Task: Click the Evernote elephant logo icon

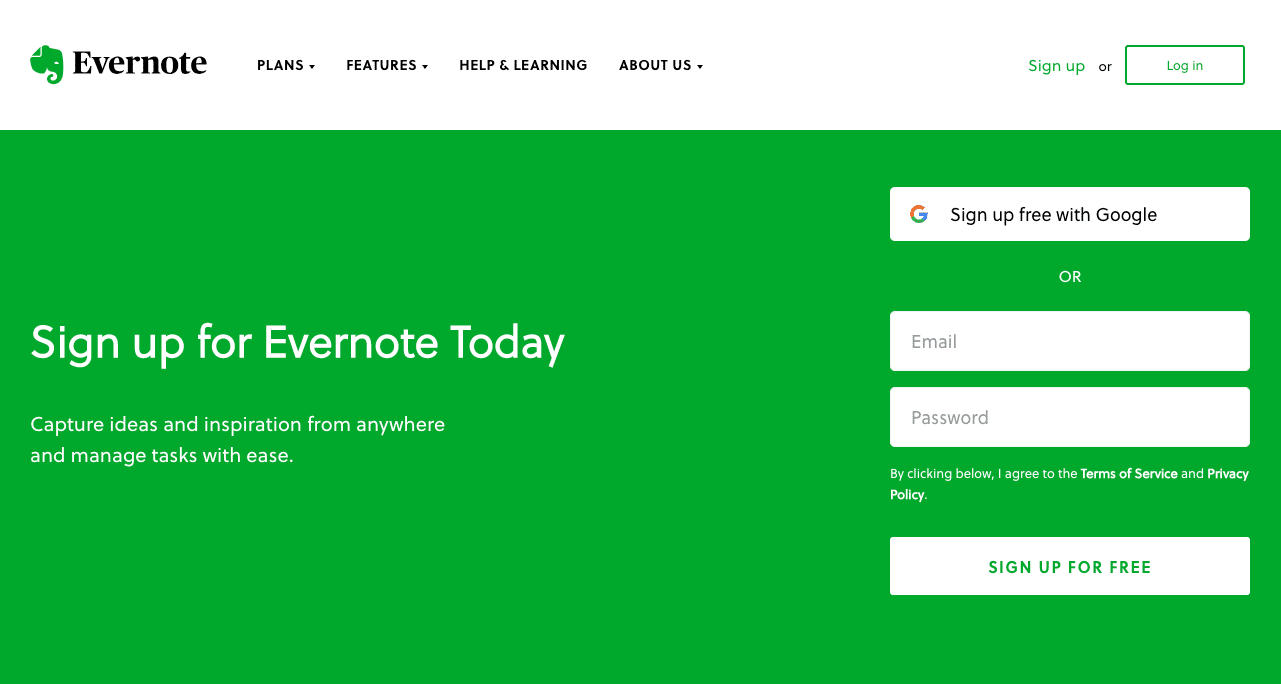Action: click(47, 64)
